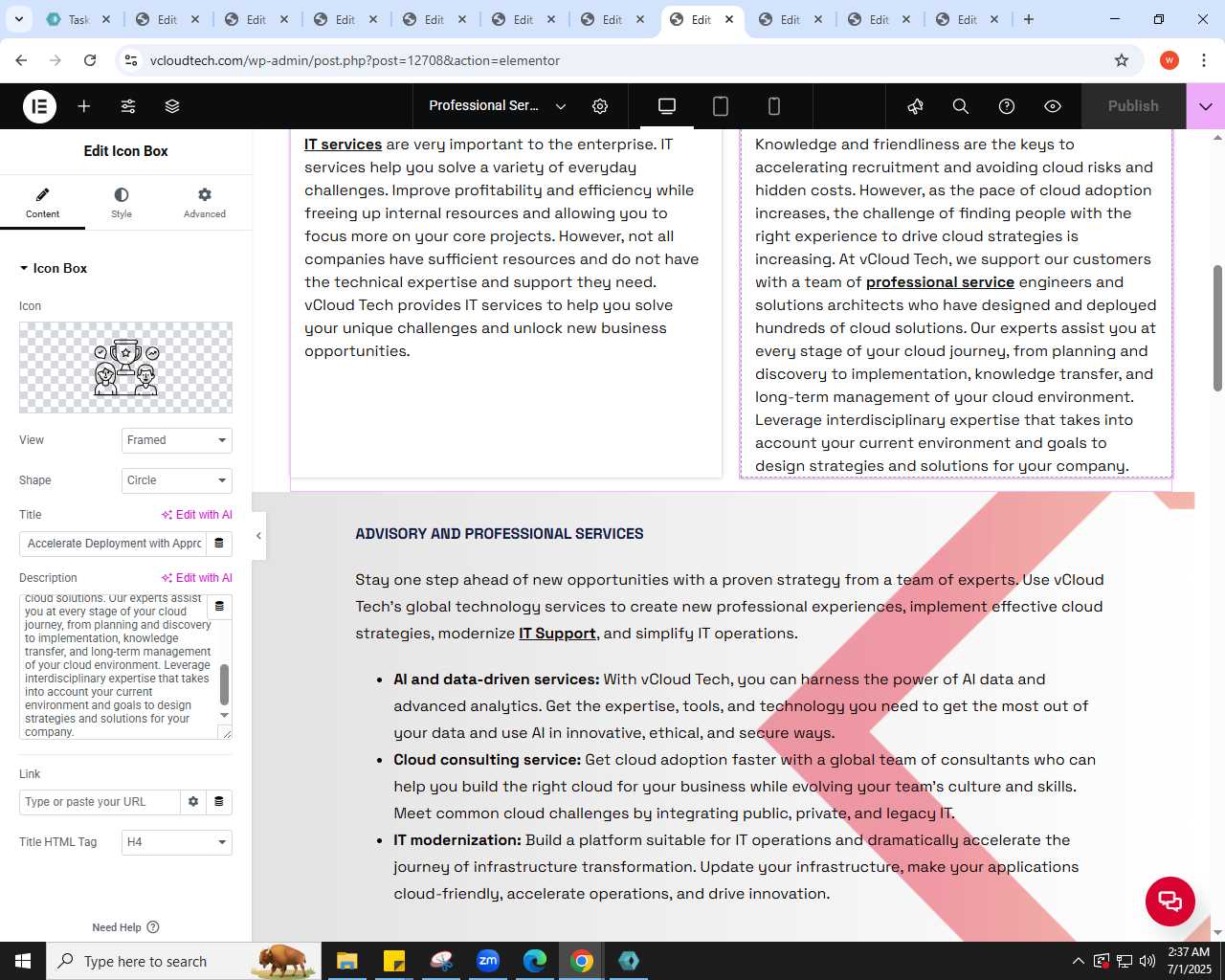Show hidden system tray icons

[x=1079, y=961]
